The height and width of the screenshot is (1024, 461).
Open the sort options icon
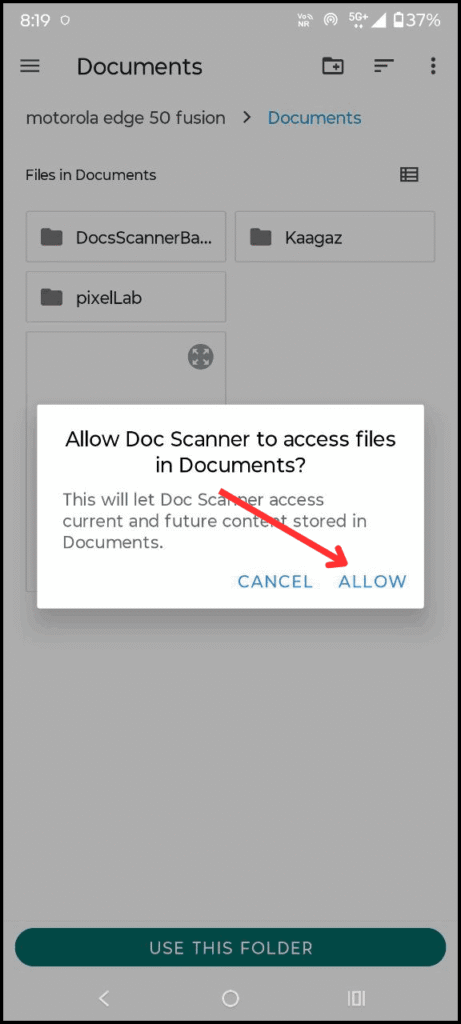[384, 66]
